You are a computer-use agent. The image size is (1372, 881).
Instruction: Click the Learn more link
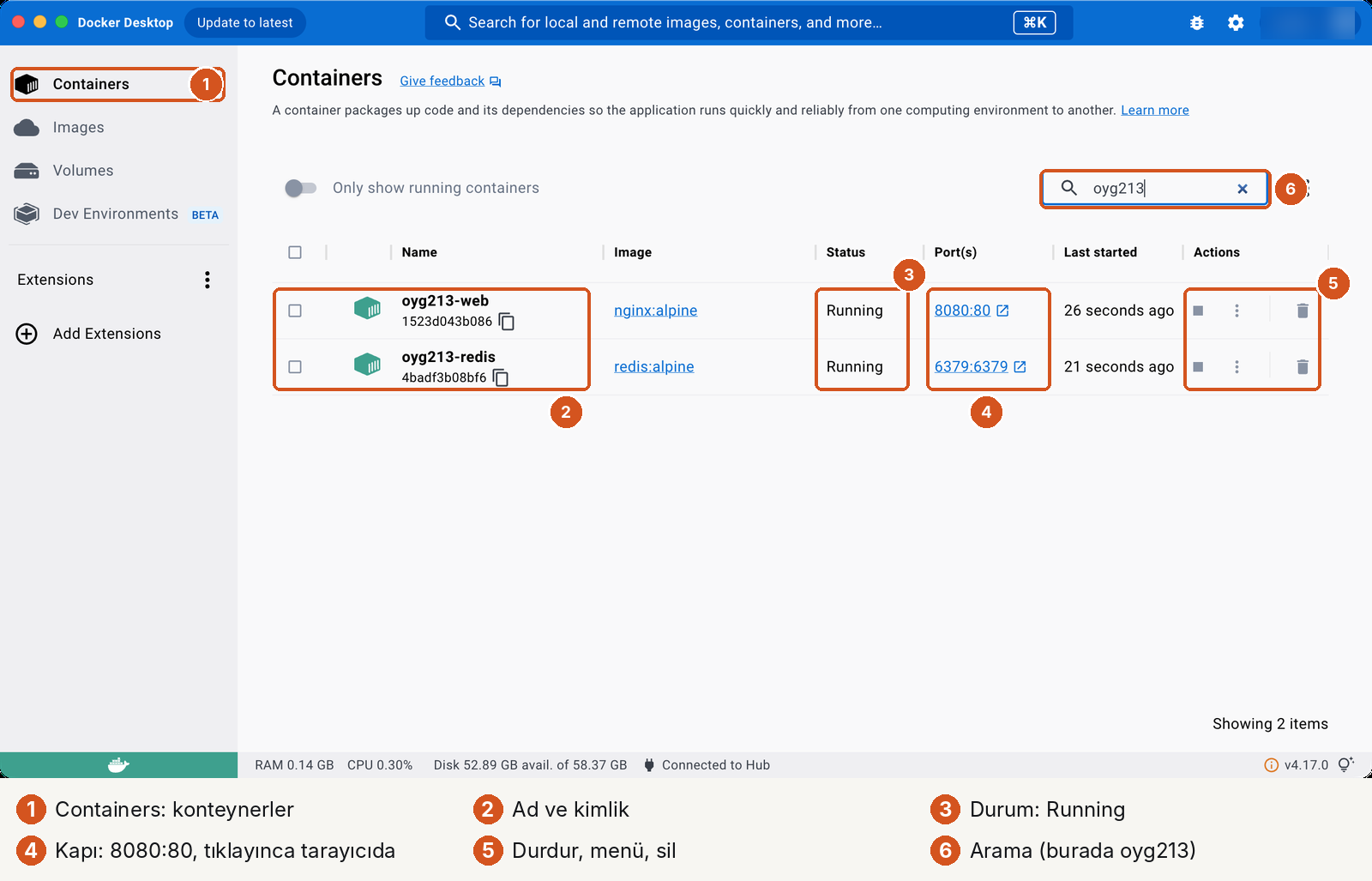1154,110
